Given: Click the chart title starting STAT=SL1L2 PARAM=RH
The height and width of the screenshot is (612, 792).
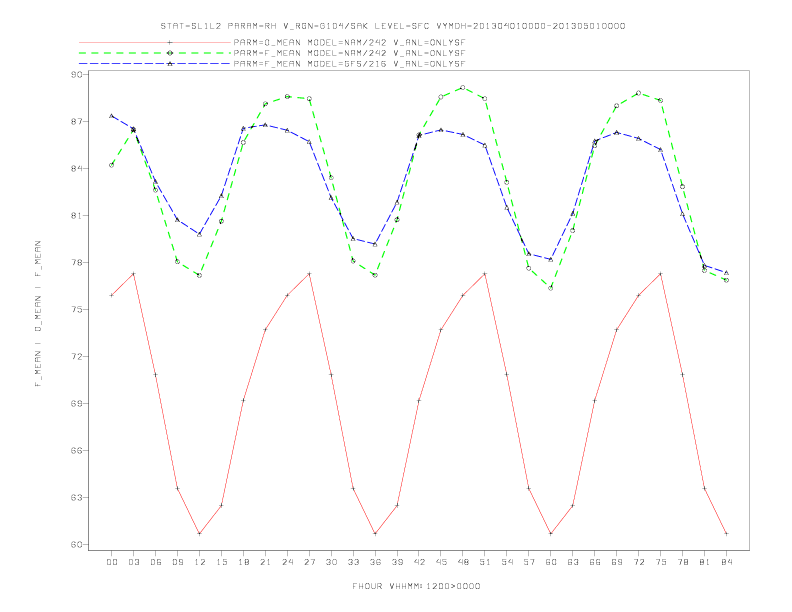Looking at the screenshot, I should click(392, 26).
